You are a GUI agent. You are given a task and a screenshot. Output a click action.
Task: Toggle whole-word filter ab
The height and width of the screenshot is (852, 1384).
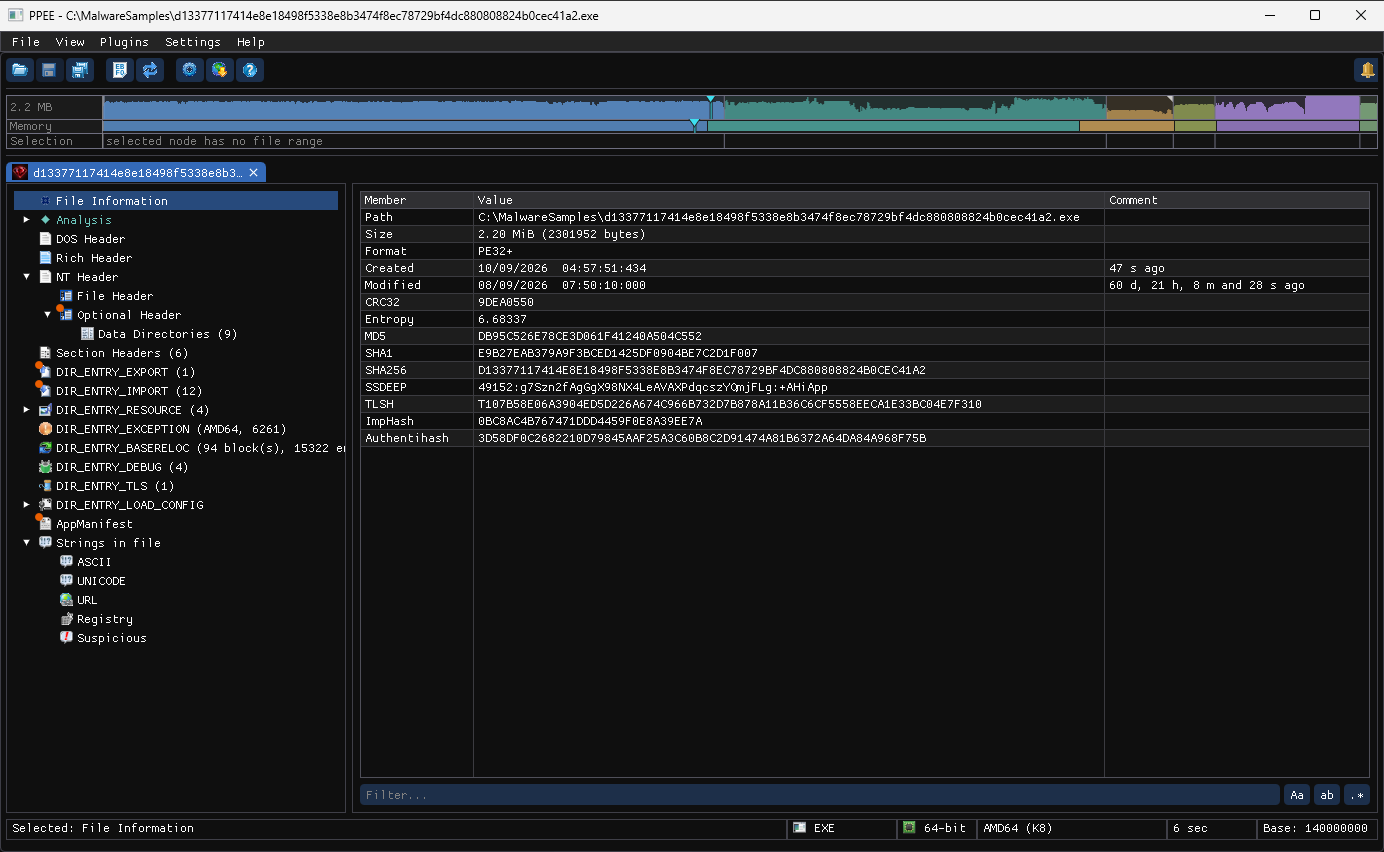[1327, 795]
